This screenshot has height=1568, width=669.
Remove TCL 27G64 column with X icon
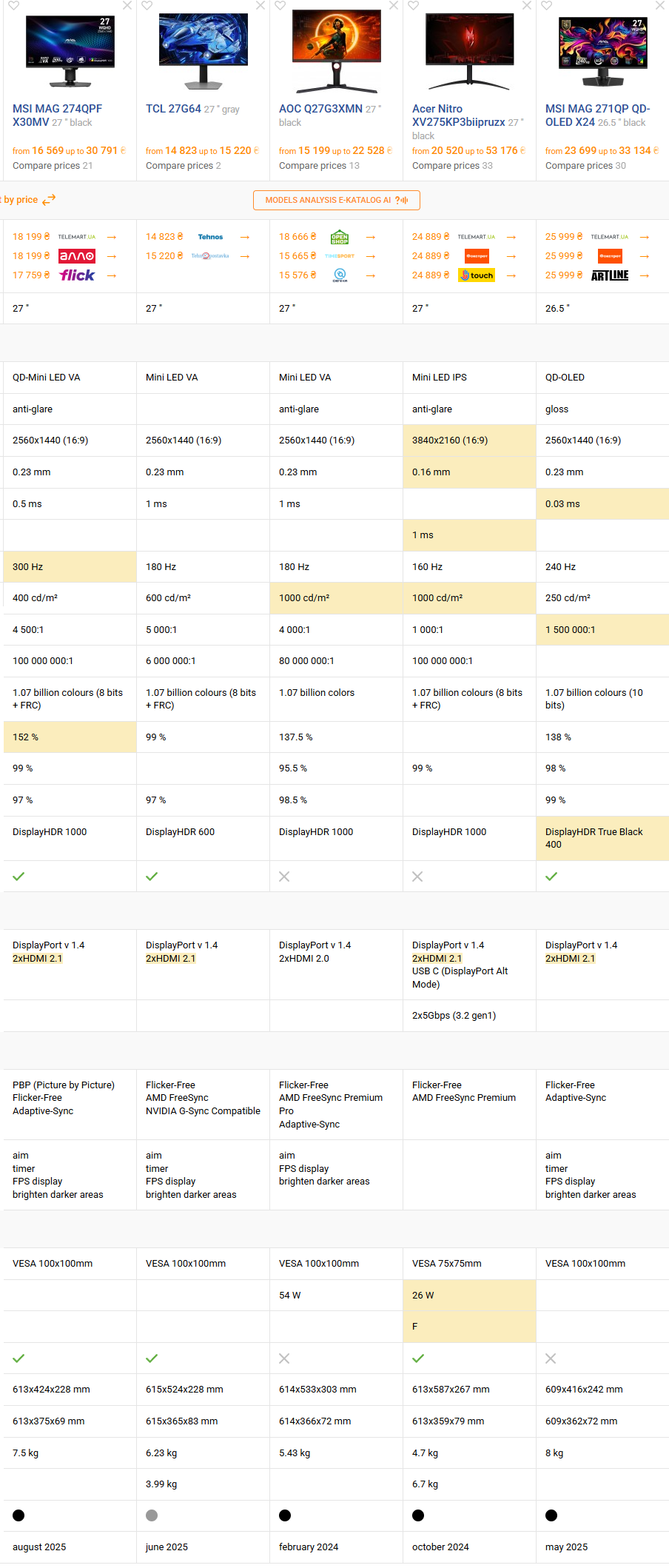point(260,5)
